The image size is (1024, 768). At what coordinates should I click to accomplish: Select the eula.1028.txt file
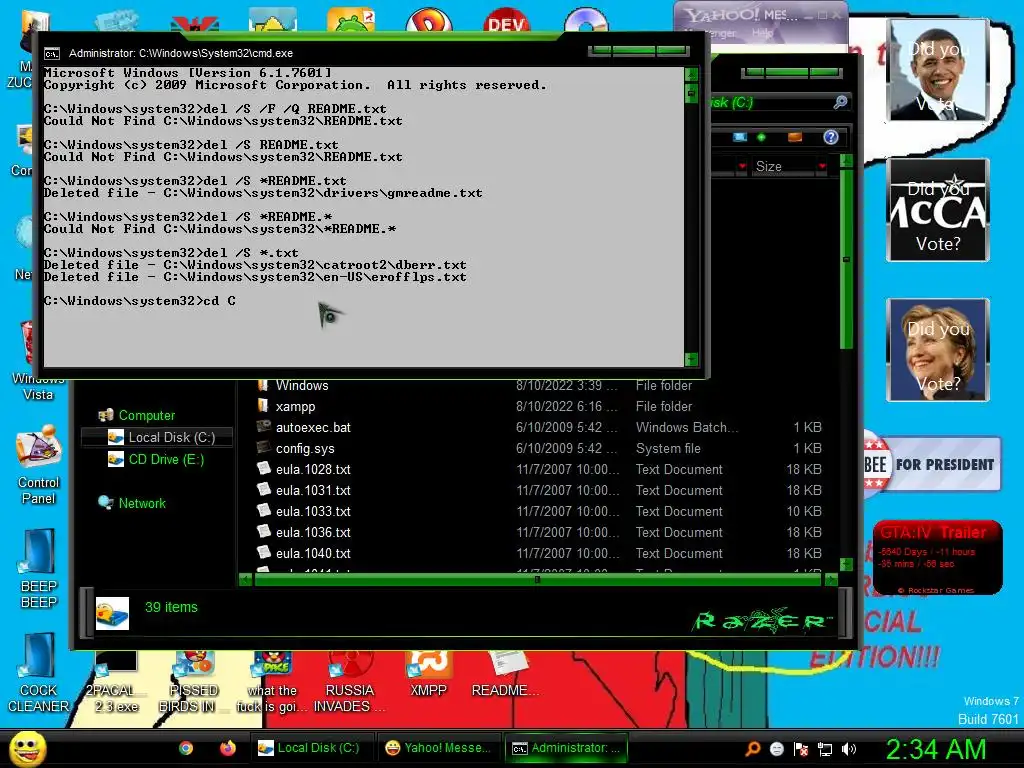[539, 469]
